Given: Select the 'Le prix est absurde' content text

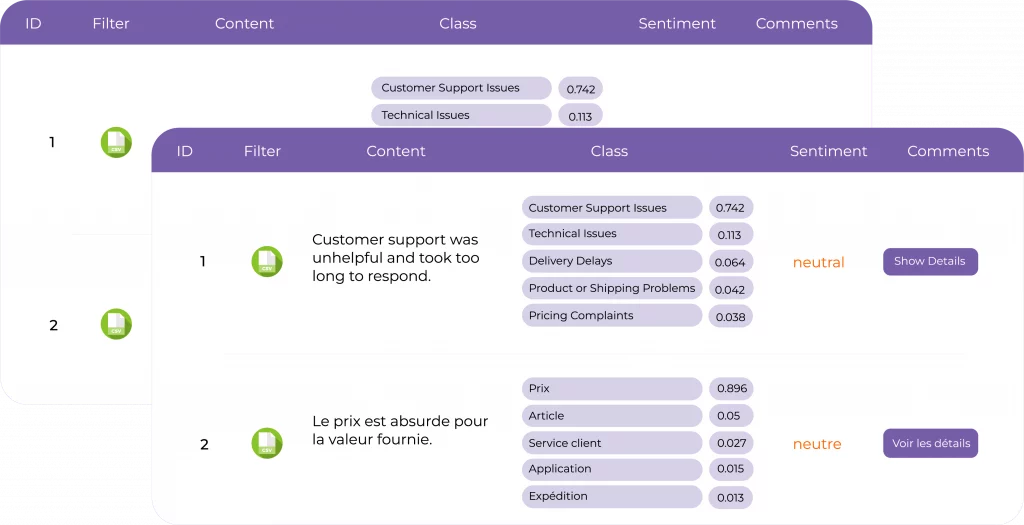Looking at the screenshot, I should click(x=400, y=430).
